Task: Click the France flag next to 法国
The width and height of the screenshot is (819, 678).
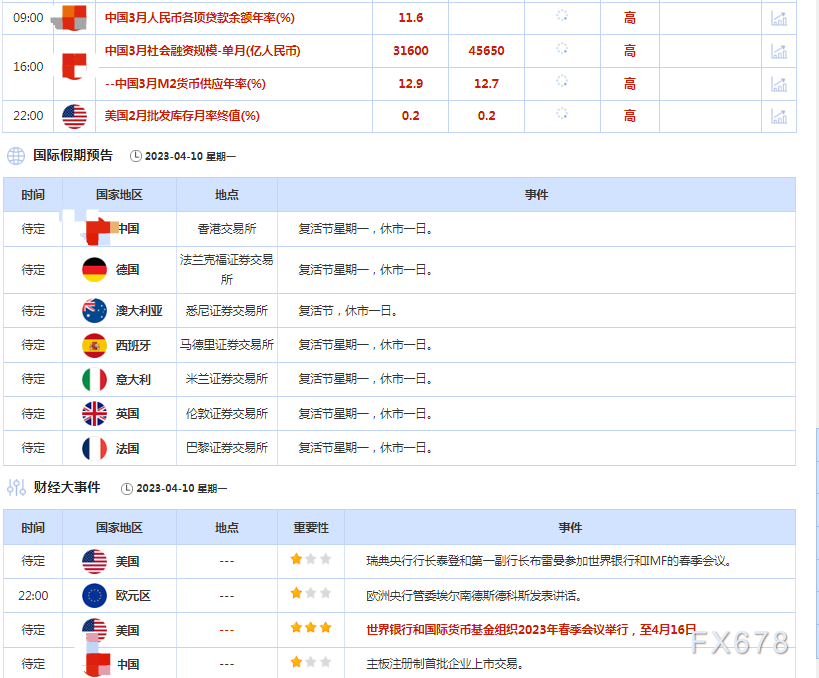Action: pyautogui.click(x=94, y=447)
